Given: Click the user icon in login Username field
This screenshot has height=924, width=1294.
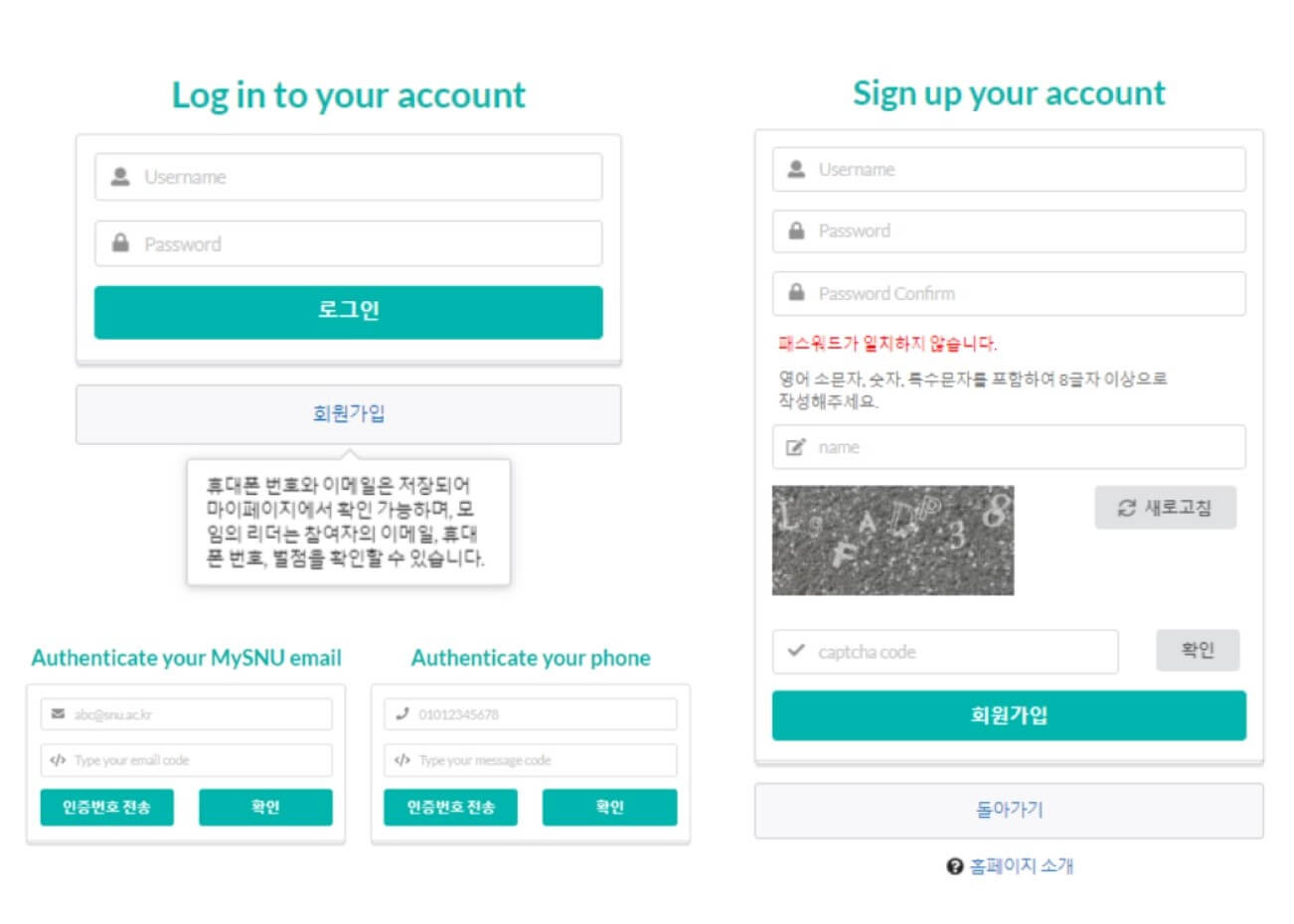Looking at the screenshot, I should coord(120,177).
